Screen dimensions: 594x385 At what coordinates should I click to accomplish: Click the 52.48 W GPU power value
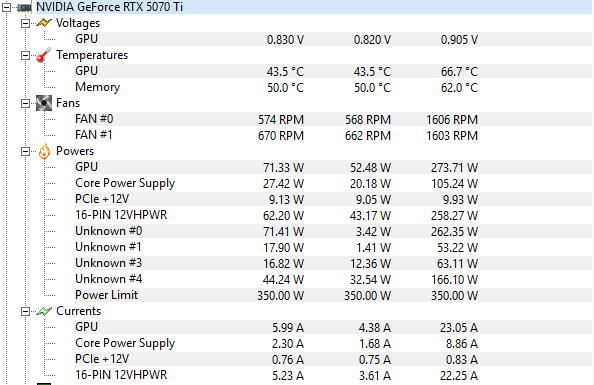click(x=370, y=167)
